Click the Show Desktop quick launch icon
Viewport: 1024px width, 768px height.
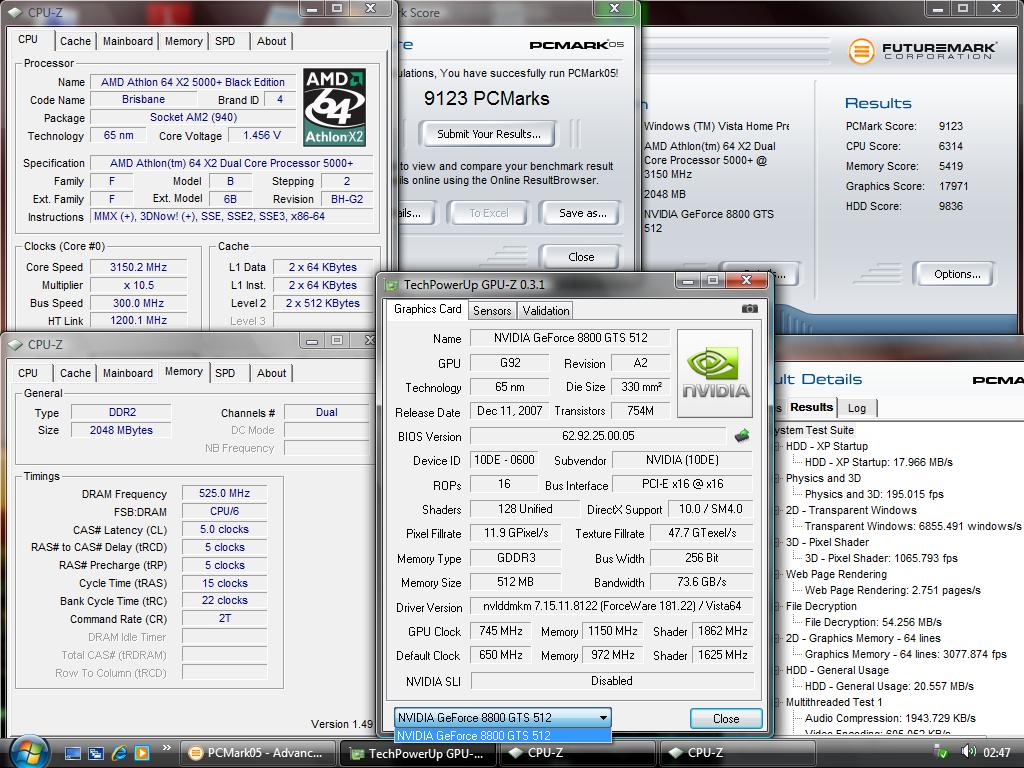click(72, 753)
